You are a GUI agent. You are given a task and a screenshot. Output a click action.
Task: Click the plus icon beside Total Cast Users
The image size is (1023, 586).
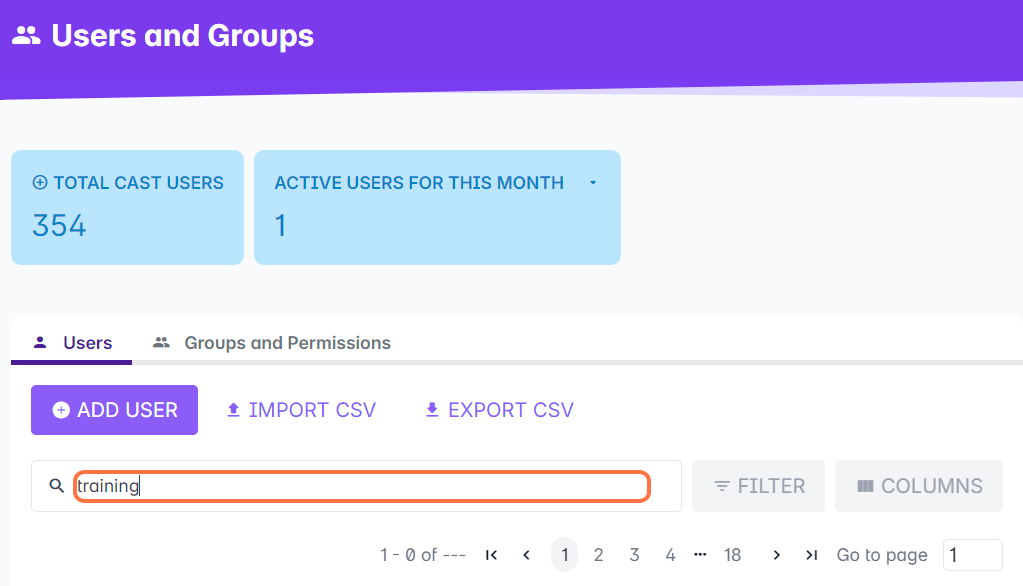click(40, 183)
